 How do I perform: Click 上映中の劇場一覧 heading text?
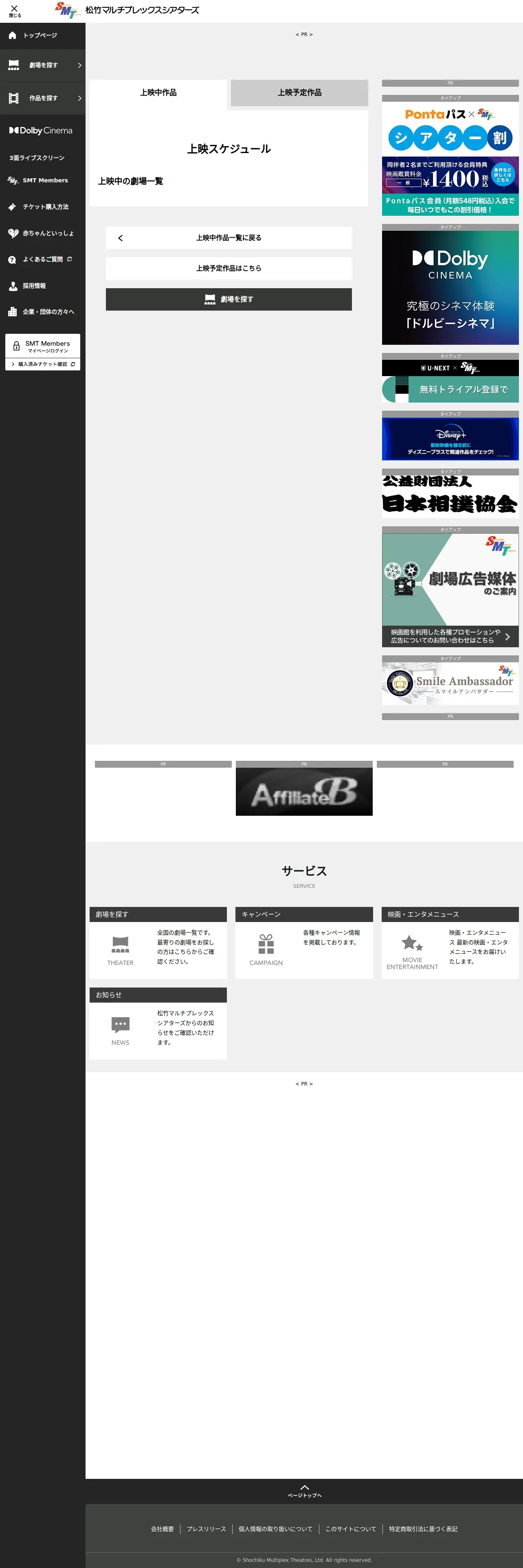pos(130,182)
